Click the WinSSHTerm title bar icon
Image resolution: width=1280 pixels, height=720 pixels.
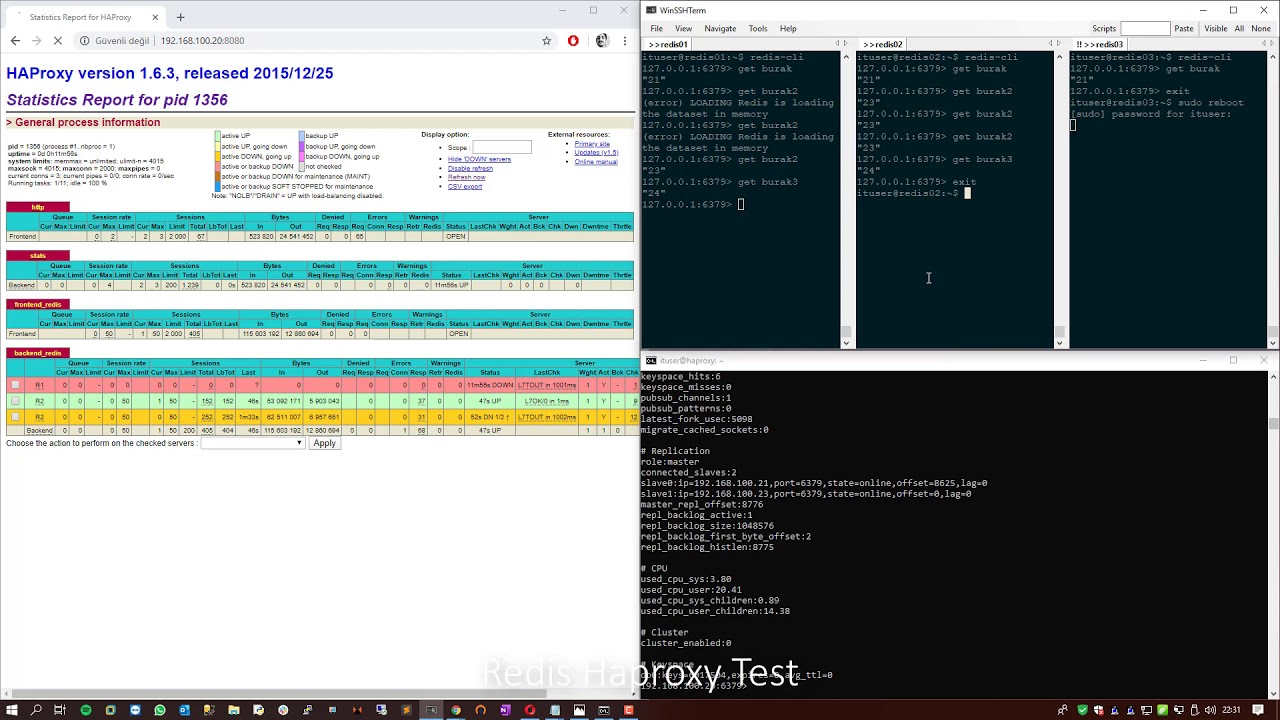click(x=651, y=10)
